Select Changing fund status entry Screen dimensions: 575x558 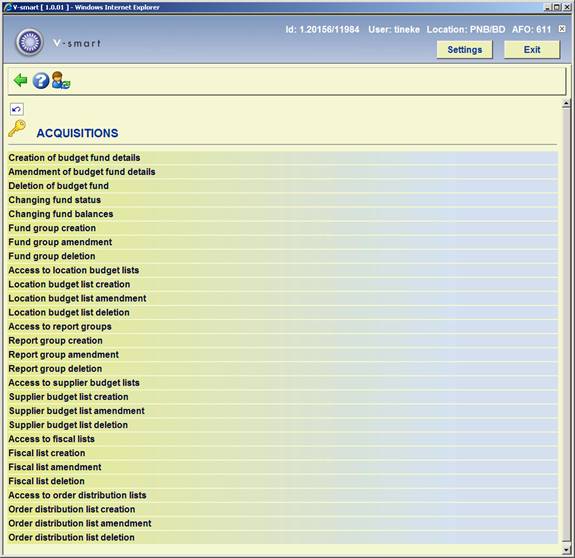283,200
